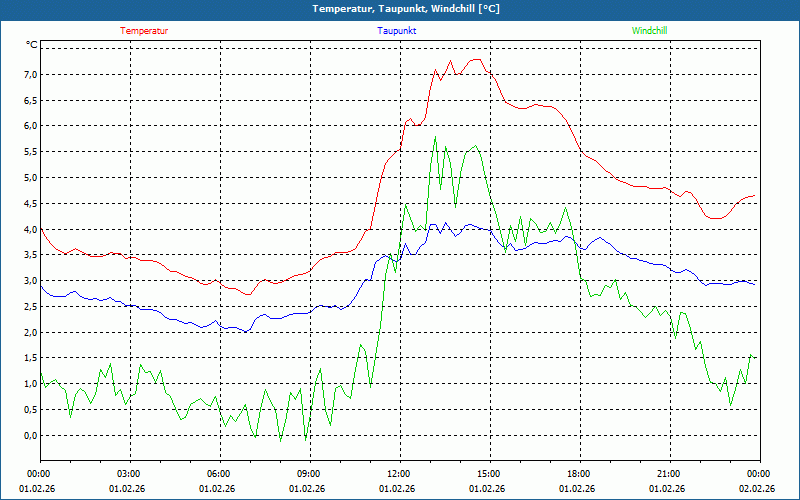The width and height of the screenshot is (800, 500).
Task: Pick the 15:00 time axis label
Action: [x=488, y=474]
